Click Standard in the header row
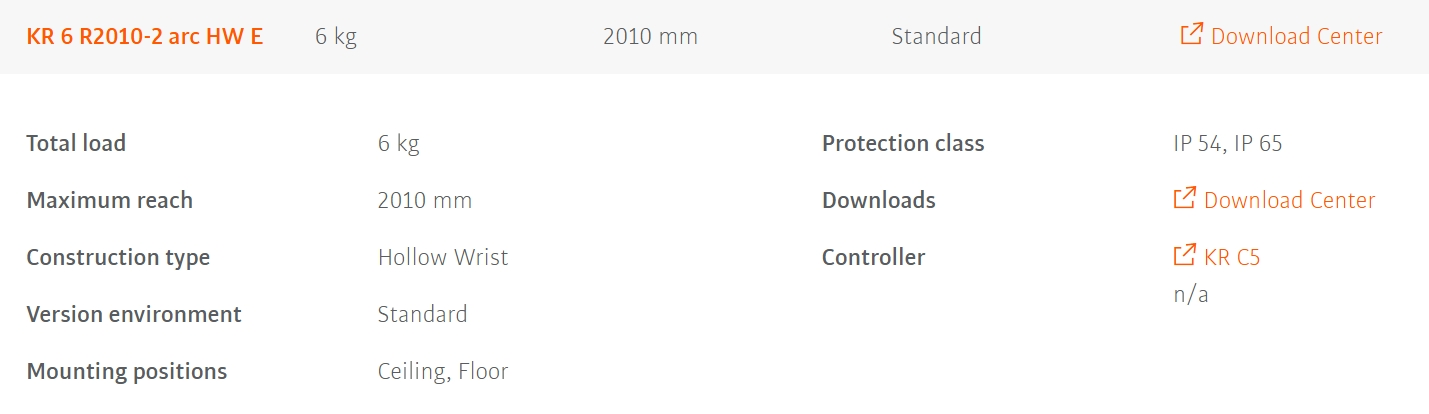 (x=936, y=37)
